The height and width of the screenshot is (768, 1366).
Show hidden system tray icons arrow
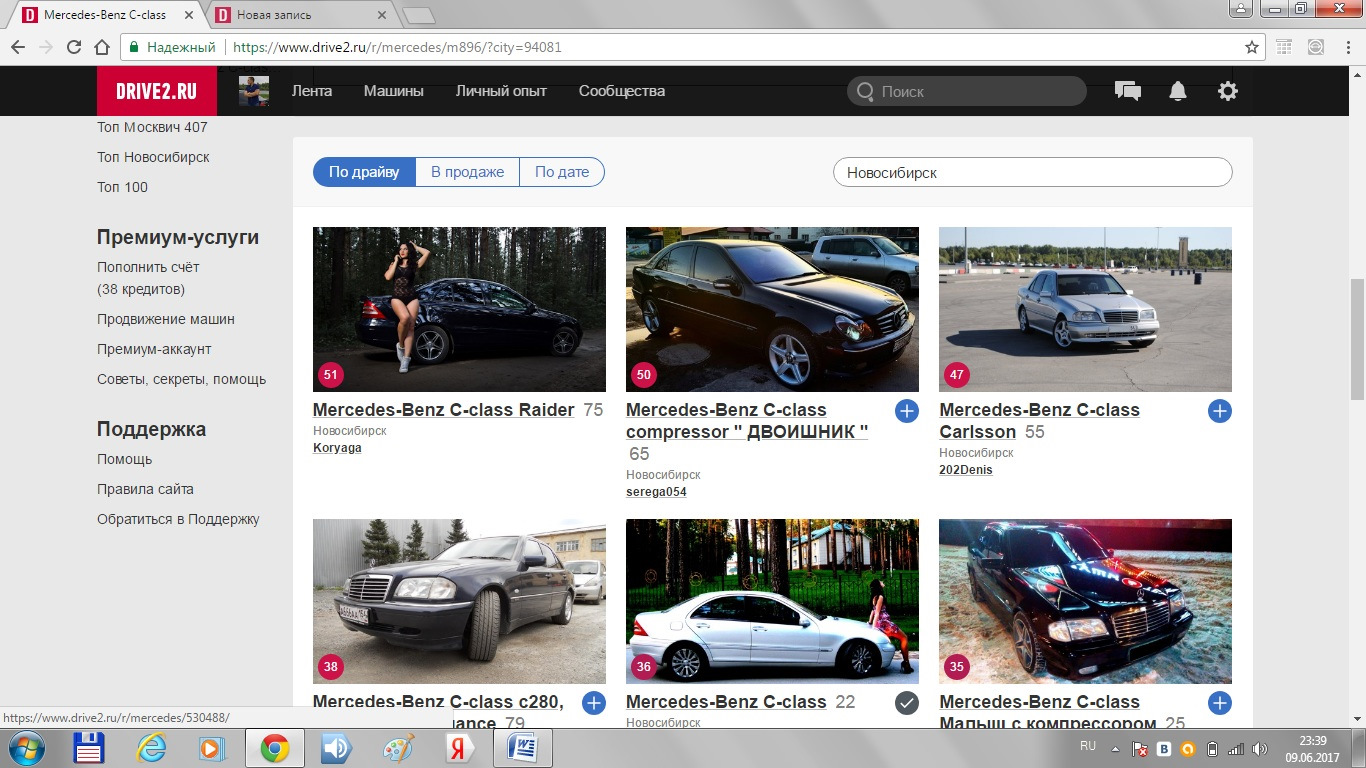point(1116,748)
